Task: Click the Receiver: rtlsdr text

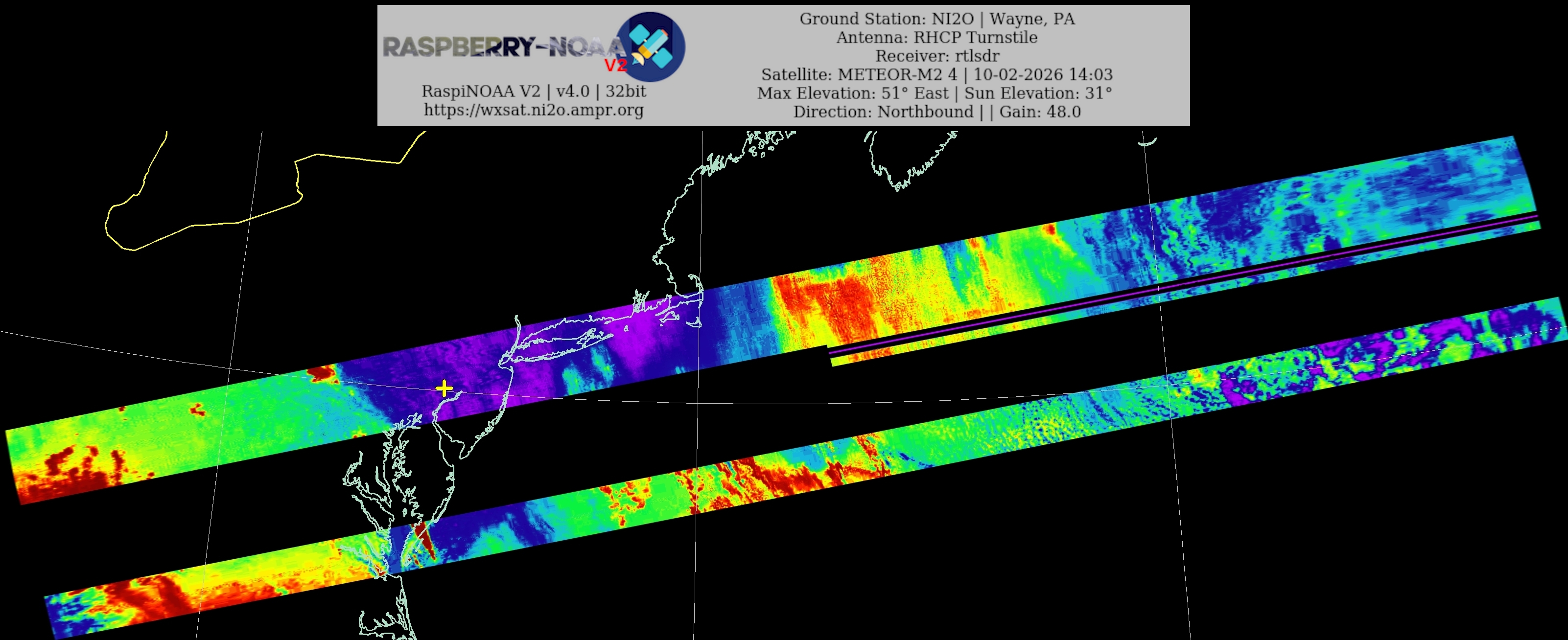Action: [x=937, y=56]
